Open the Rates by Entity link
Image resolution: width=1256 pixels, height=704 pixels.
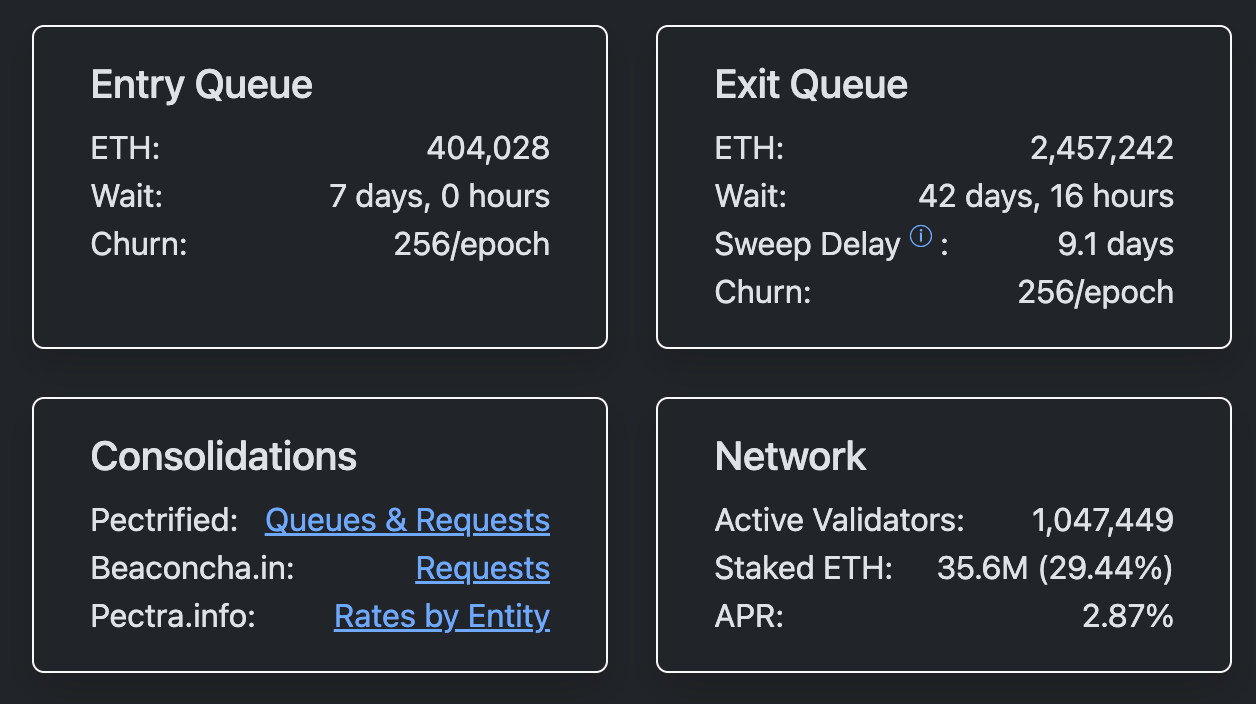442,617
